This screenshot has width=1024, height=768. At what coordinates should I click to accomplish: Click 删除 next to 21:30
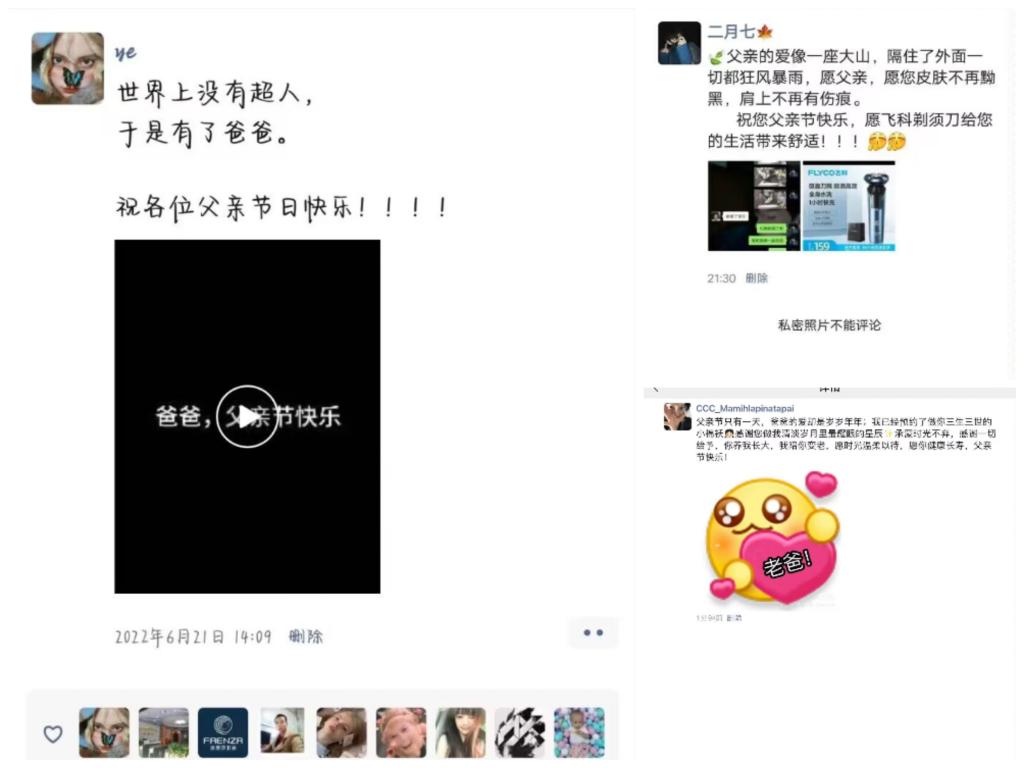[x=756, y=278]
